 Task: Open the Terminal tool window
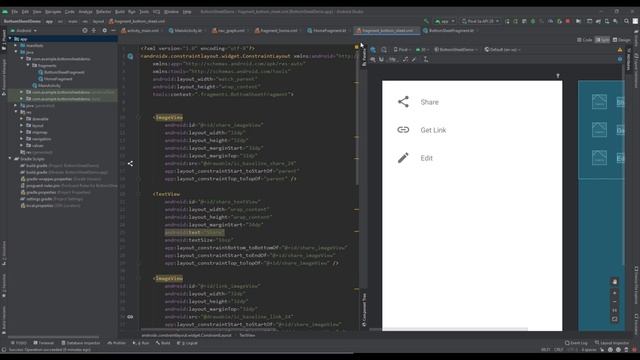click(43, 343)
